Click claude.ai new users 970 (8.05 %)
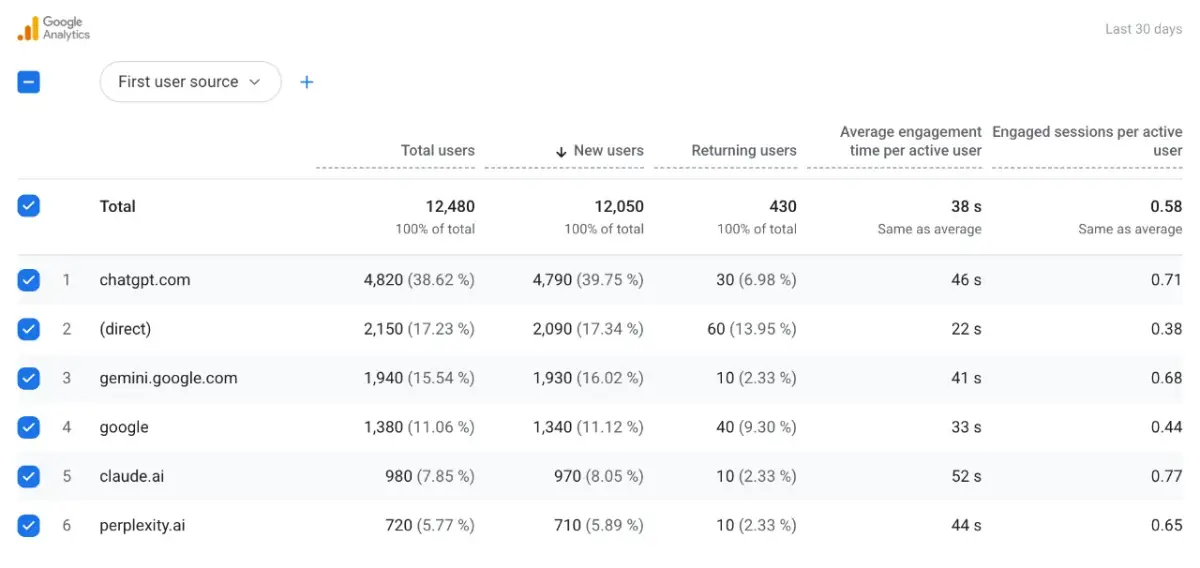Image resolution: width=1200 pixels, height=568 pixels. click(599, 476)
